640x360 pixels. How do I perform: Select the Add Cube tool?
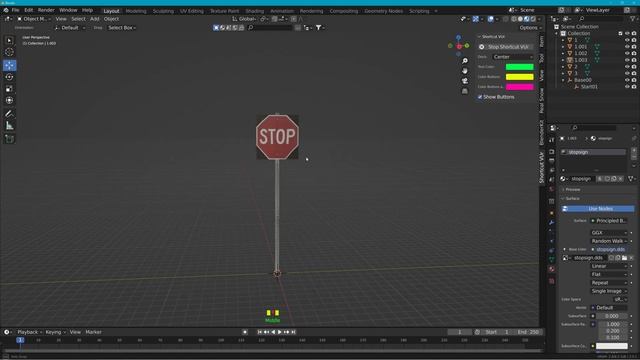point(9,139)
